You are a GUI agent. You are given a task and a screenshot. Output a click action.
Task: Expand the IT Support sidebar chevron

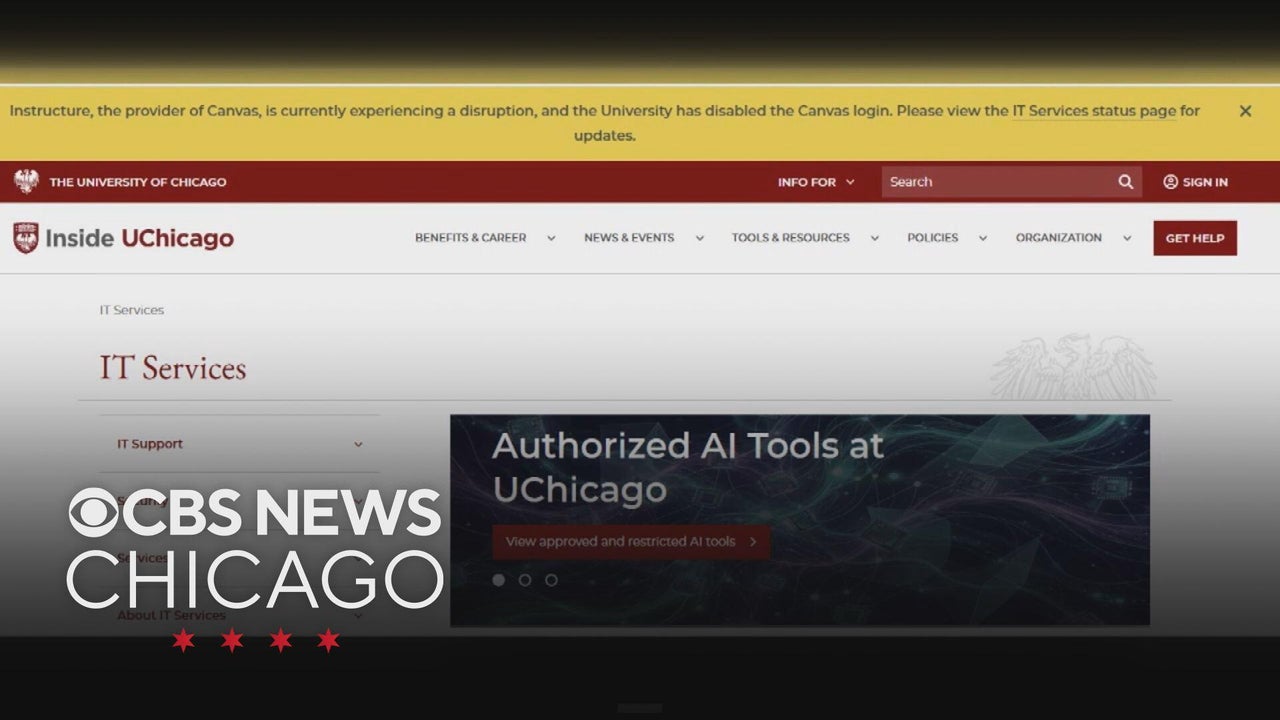coord(358,444)
